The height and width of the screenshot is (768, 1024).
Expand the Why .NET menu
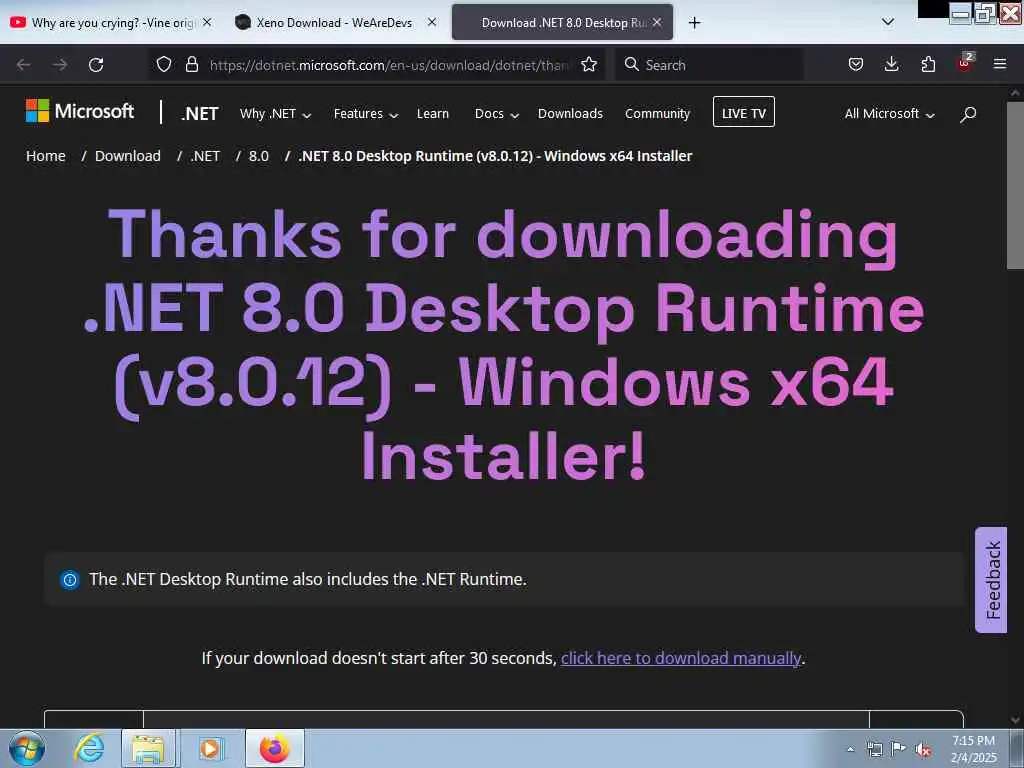(x=275, y=114)
